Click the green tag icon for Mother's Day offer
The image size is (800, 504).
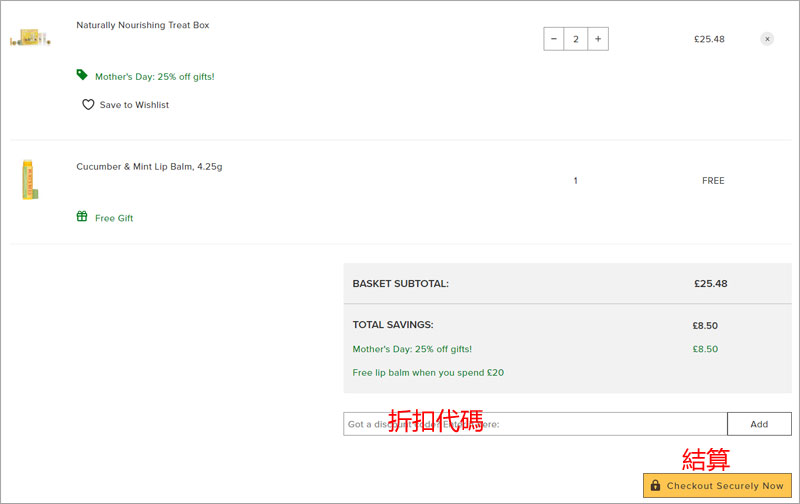point(82,75)
